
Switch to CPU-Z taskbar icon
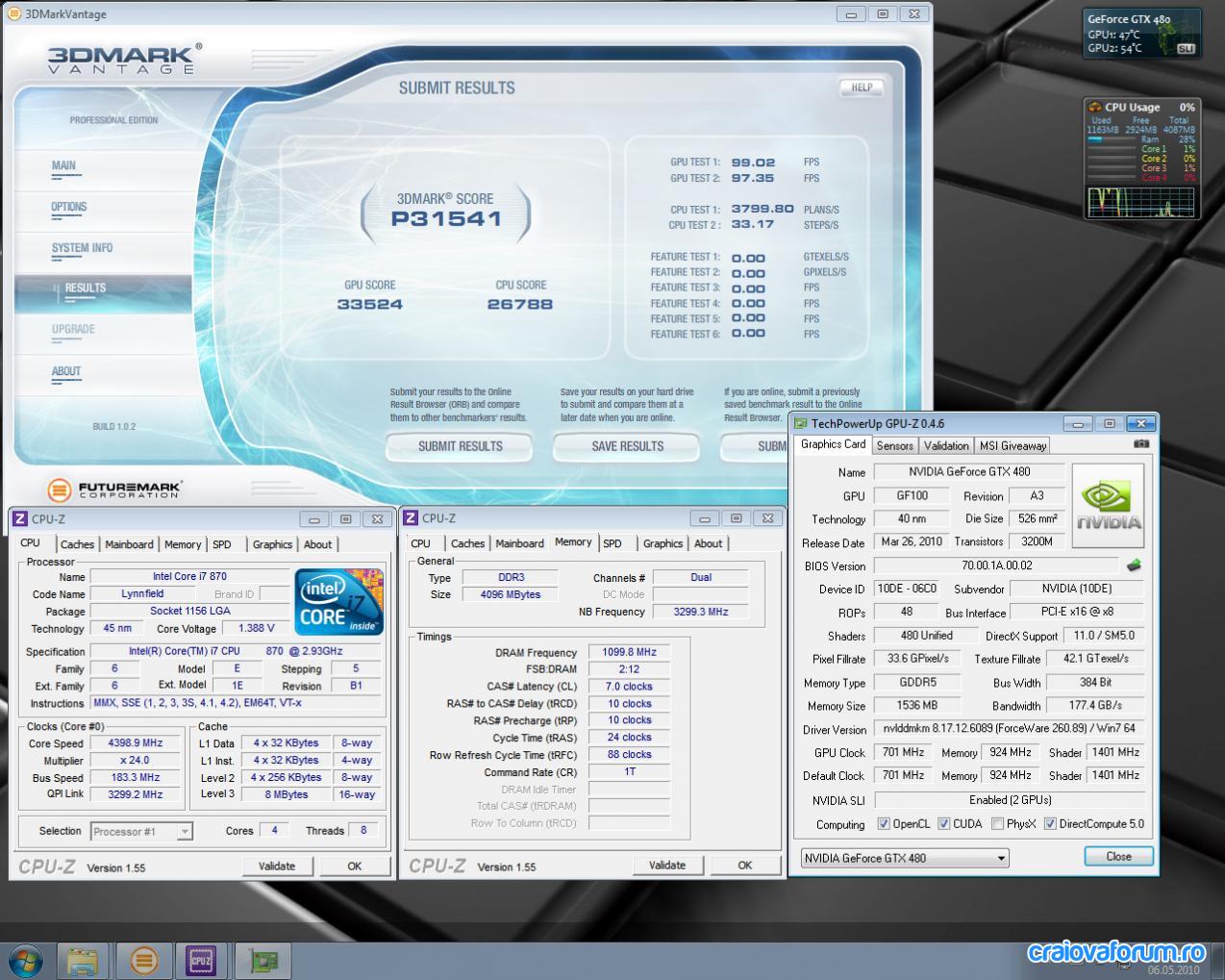click(x=201, y=960)
